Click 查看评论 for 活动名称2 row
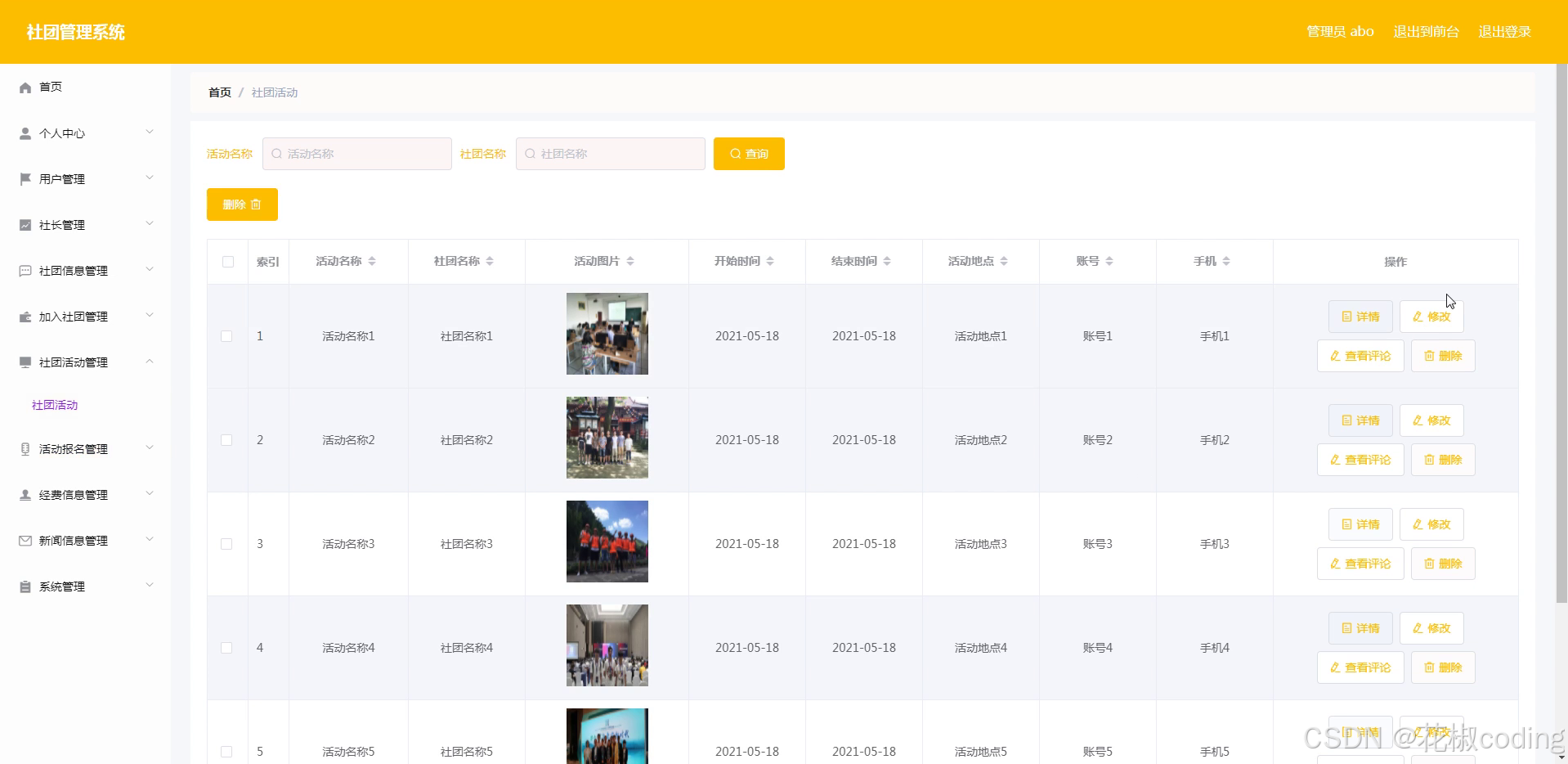Screen dimensions: 1568x764 [x=1360, y=460]
